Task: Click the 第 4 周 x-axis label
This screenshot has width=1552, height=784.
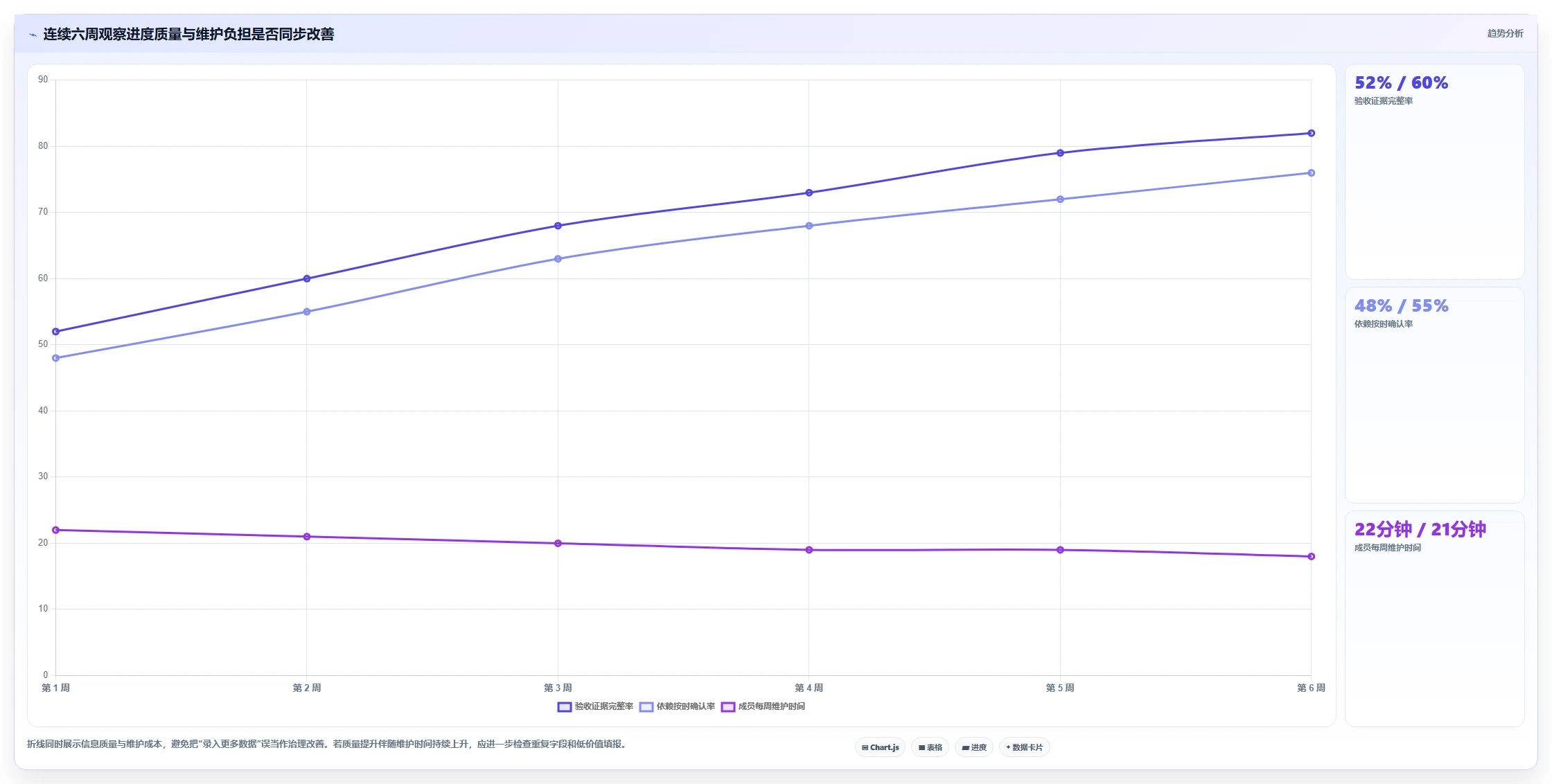Action: pyautogui.click(x=809, y=688)
